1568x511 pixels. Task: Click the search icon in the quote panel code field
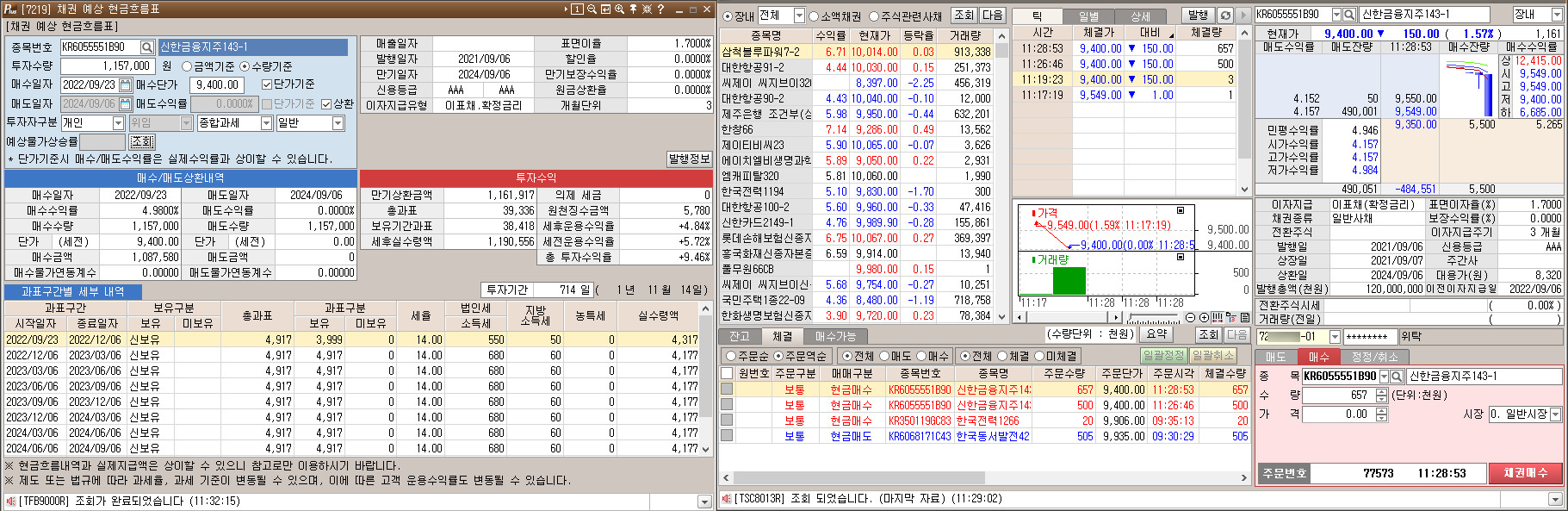tap(1349, 15)
